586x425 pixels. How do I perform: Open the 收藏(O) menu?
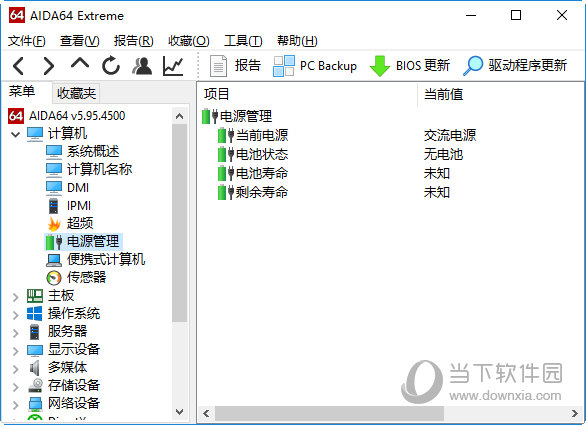(x=189, y=40)
